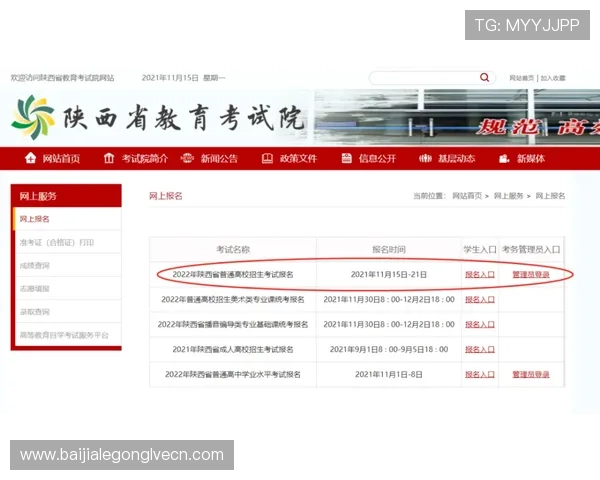Open the 考试院简介 menu item
Viewport: 600px width, 480px height.
pos(145,158)
